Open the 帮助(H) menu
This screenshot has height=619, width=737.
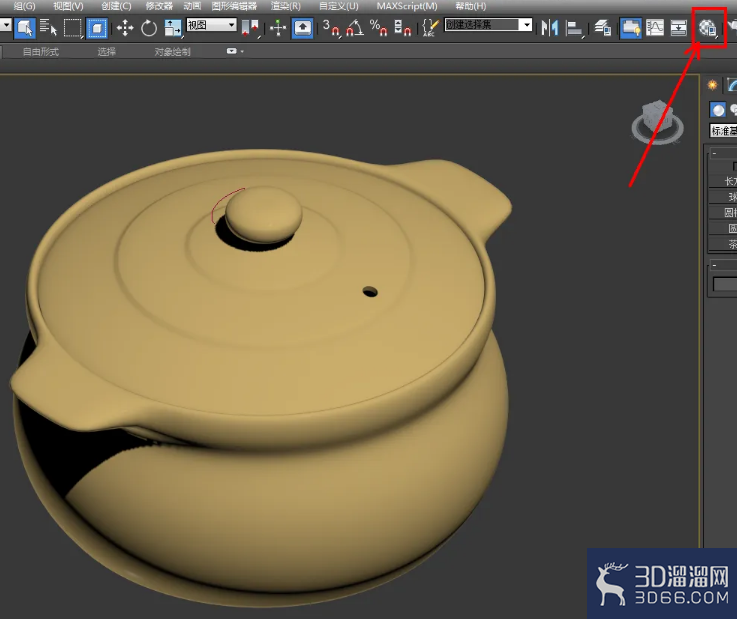tap(470, 6)
